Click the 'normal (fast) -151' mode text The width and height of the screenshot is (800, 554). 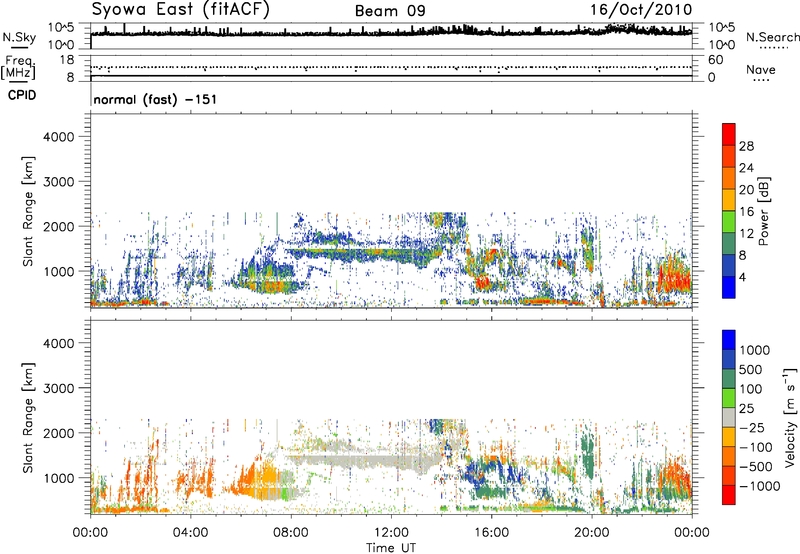[155, 99]
